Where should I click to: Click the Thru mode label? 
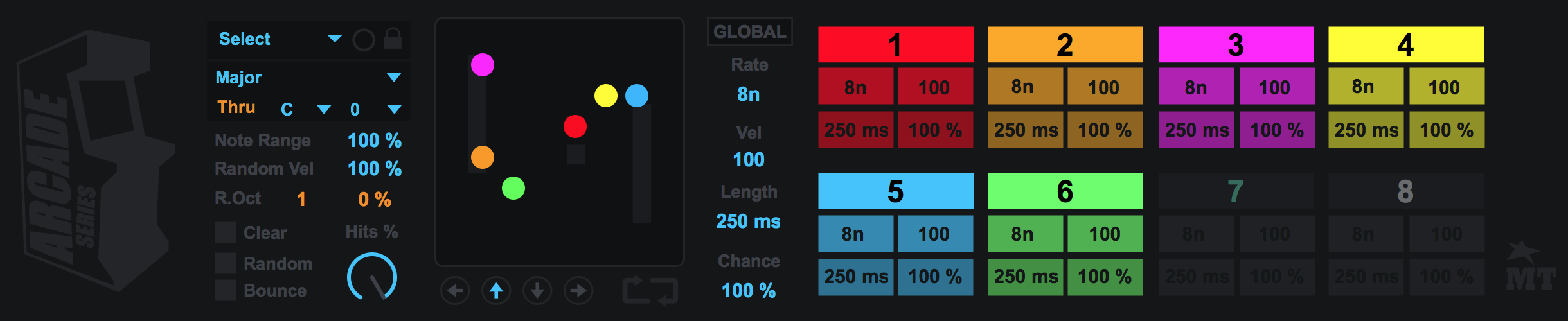[x=236, y=107]
